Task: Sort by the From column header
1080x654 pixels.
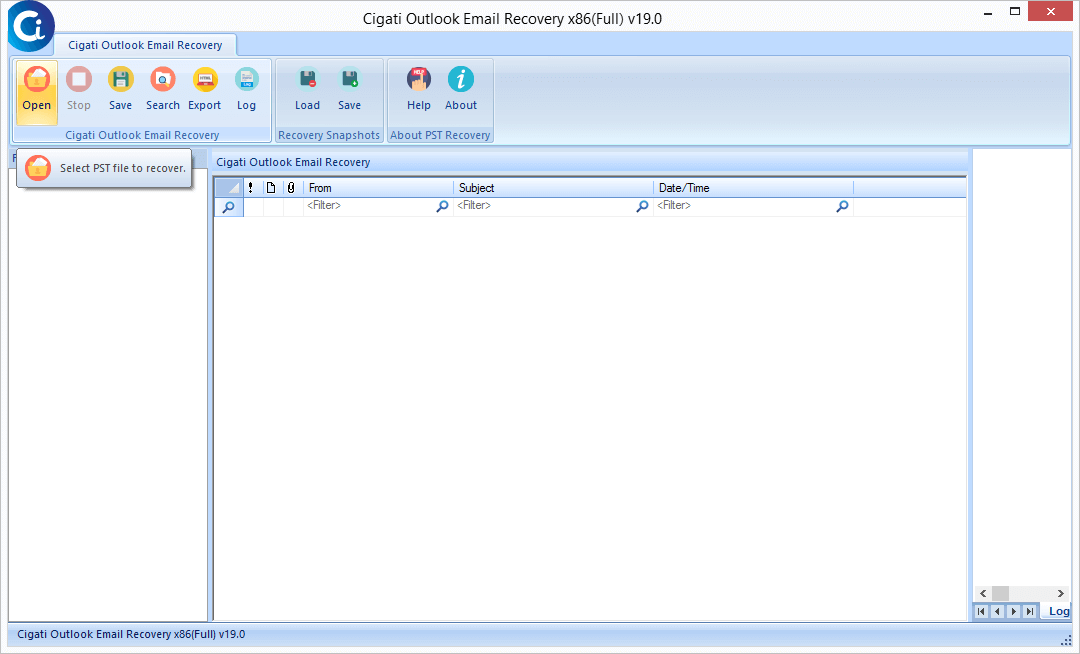Action: click(377, 188)
